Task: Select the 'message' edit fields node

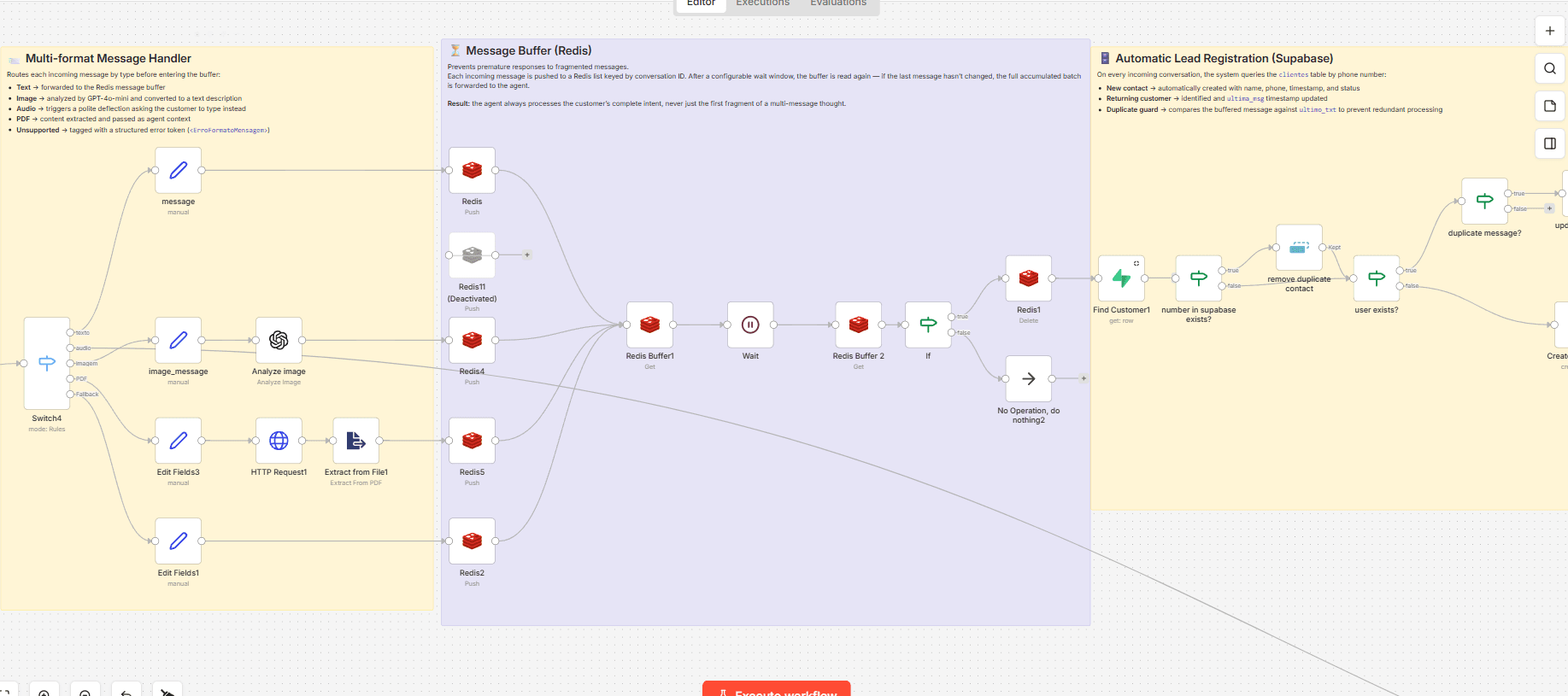Action: point(178,170)
